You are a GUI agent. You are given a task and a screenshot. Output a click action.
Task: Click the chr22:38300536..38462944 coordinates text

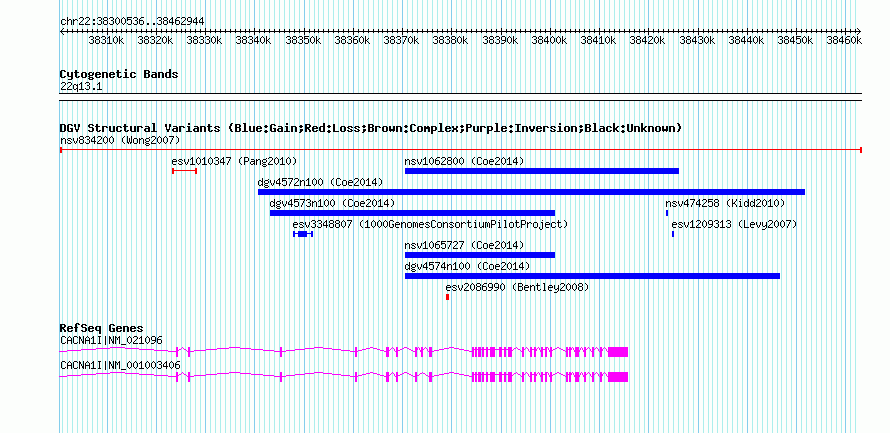[132, 21]
